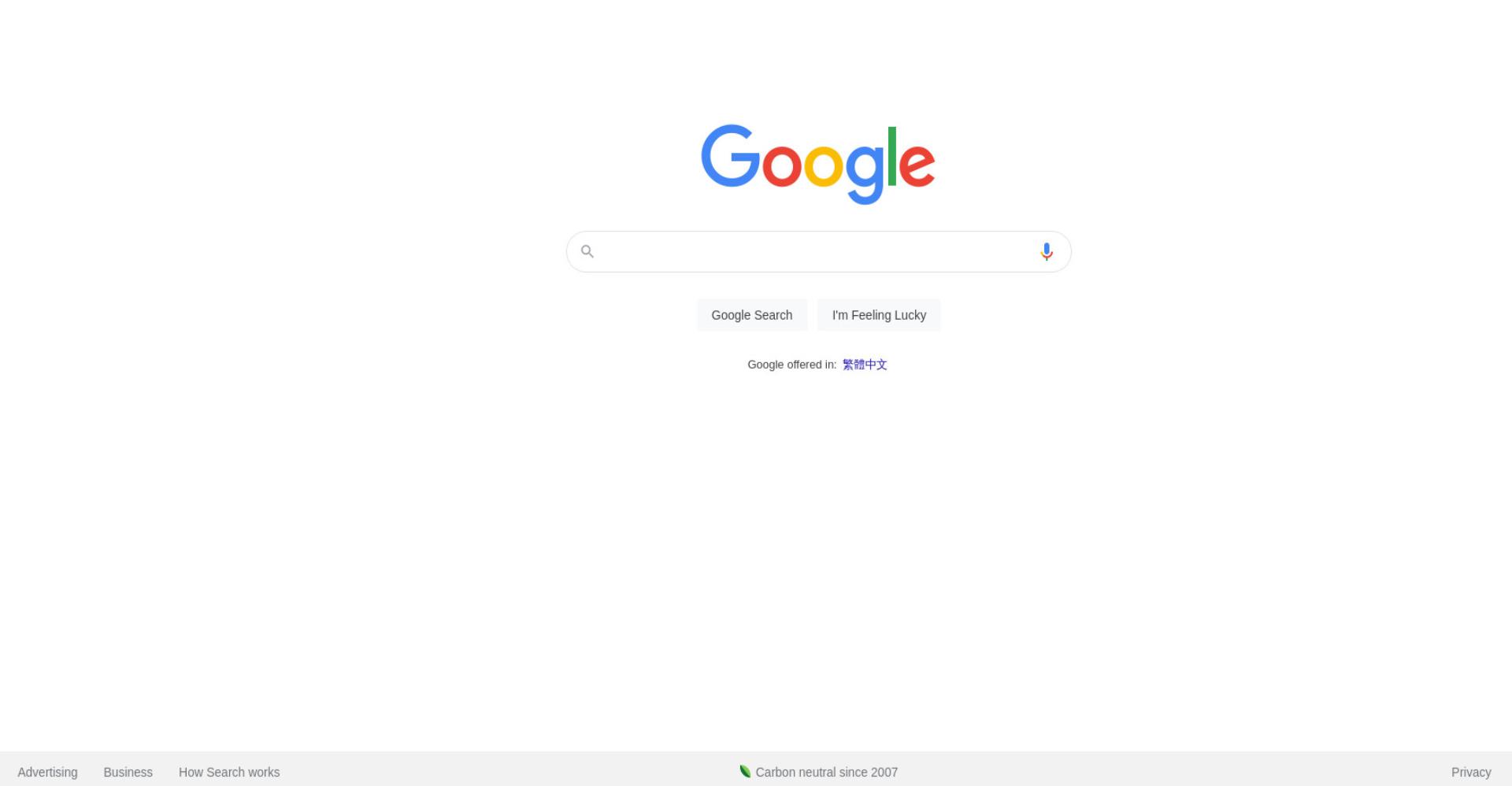Open the Business footer link

[128, 772]
